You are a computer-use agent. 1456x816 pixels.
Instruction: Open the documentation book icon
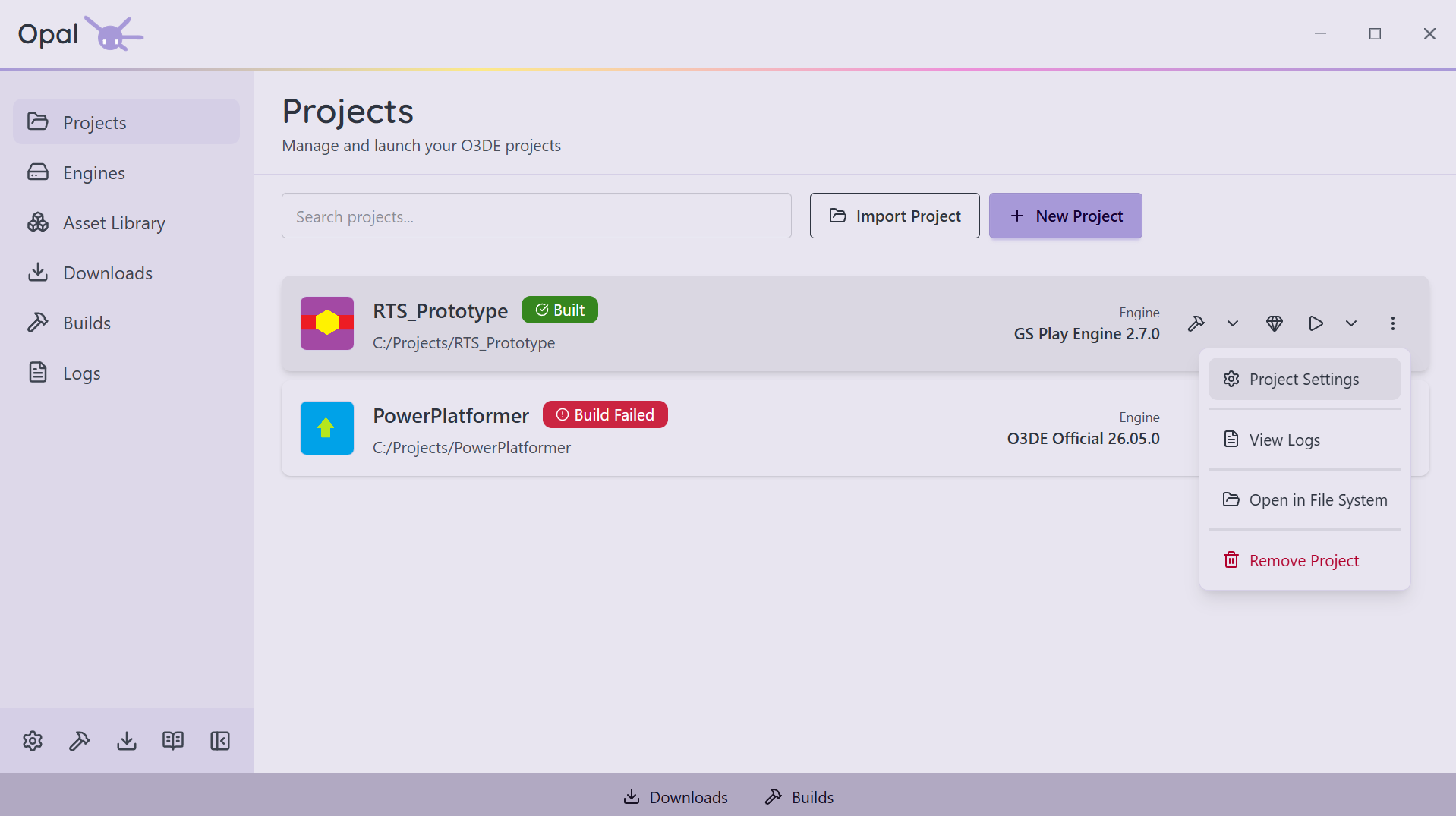[173, 741]
